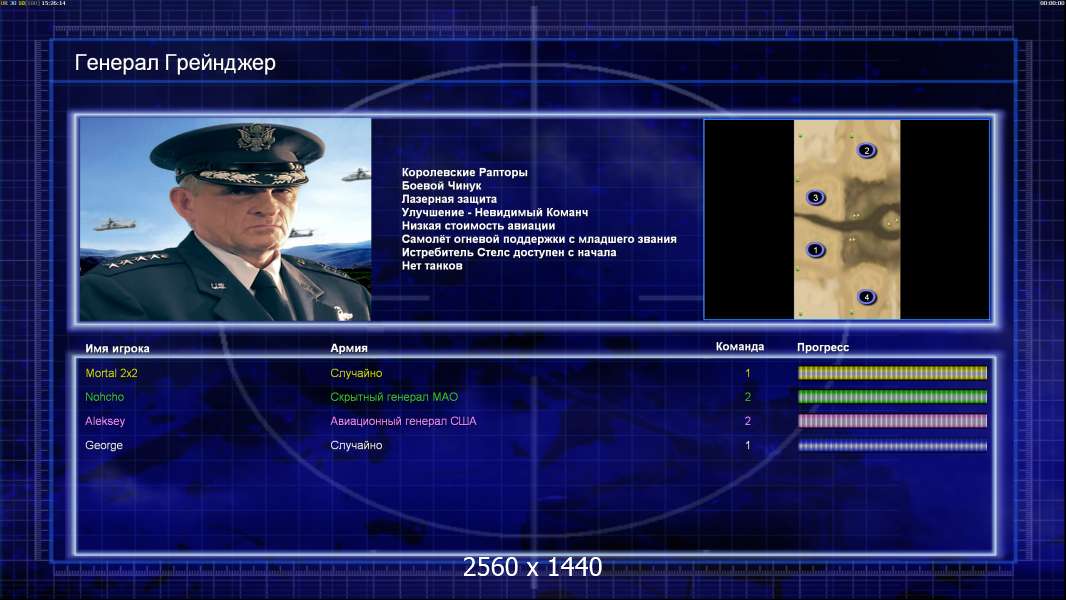
Task: Click 'Лазерная защита' text line
Action: [449, 199]
